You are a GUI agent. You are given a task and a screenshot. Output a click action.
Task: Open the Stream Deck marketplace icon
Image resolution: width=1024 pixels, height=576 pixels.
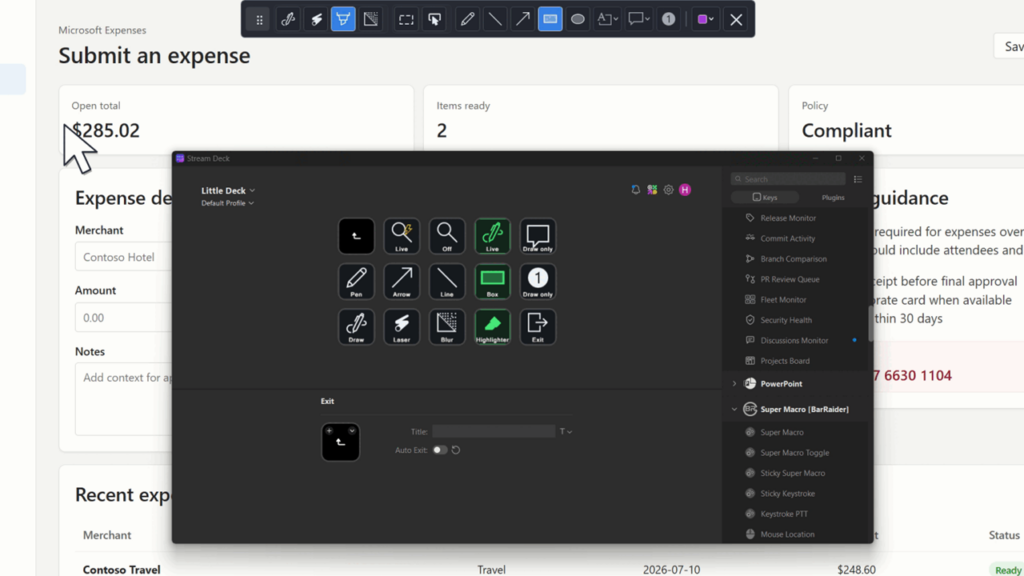[x=652, y=189]
